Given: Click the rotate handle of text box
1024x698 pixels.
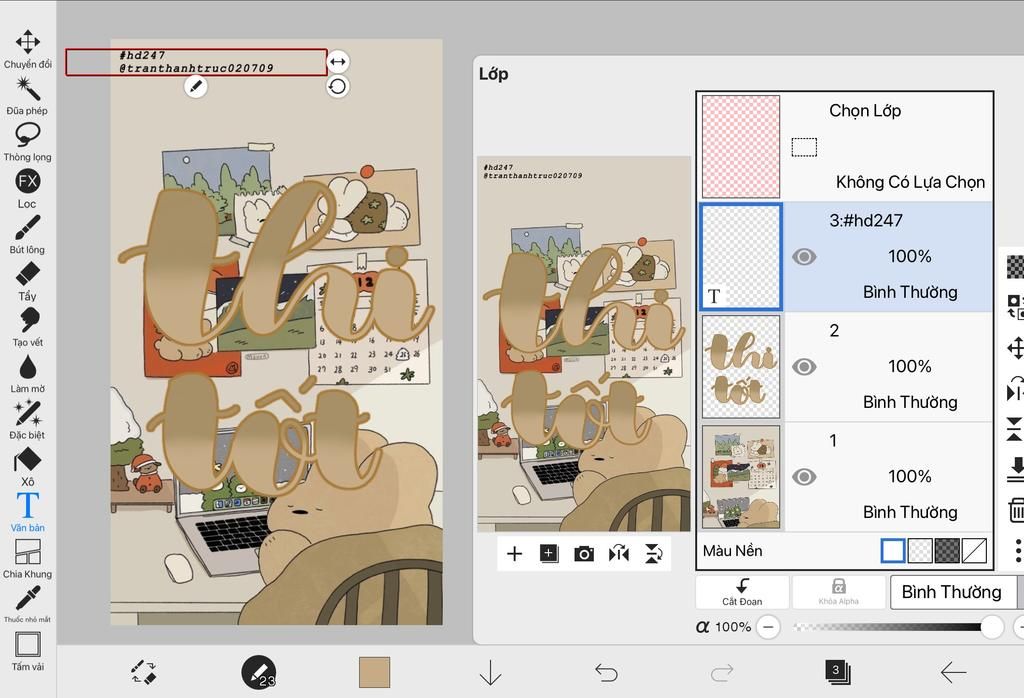Looking at the screenshot, I should coord(337,86).
